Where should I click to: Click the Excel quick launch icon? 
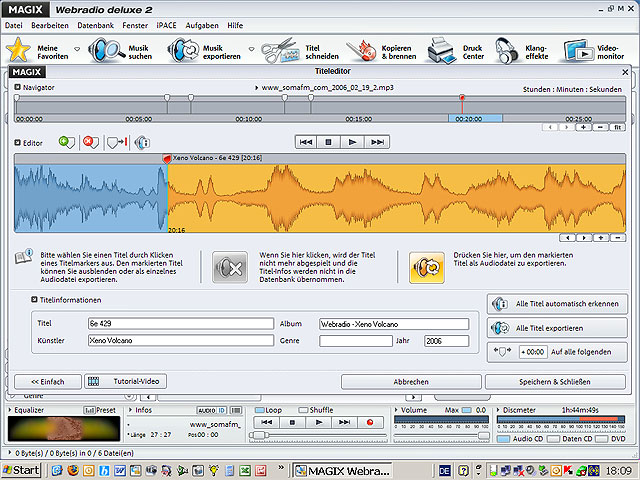(245, 471)
